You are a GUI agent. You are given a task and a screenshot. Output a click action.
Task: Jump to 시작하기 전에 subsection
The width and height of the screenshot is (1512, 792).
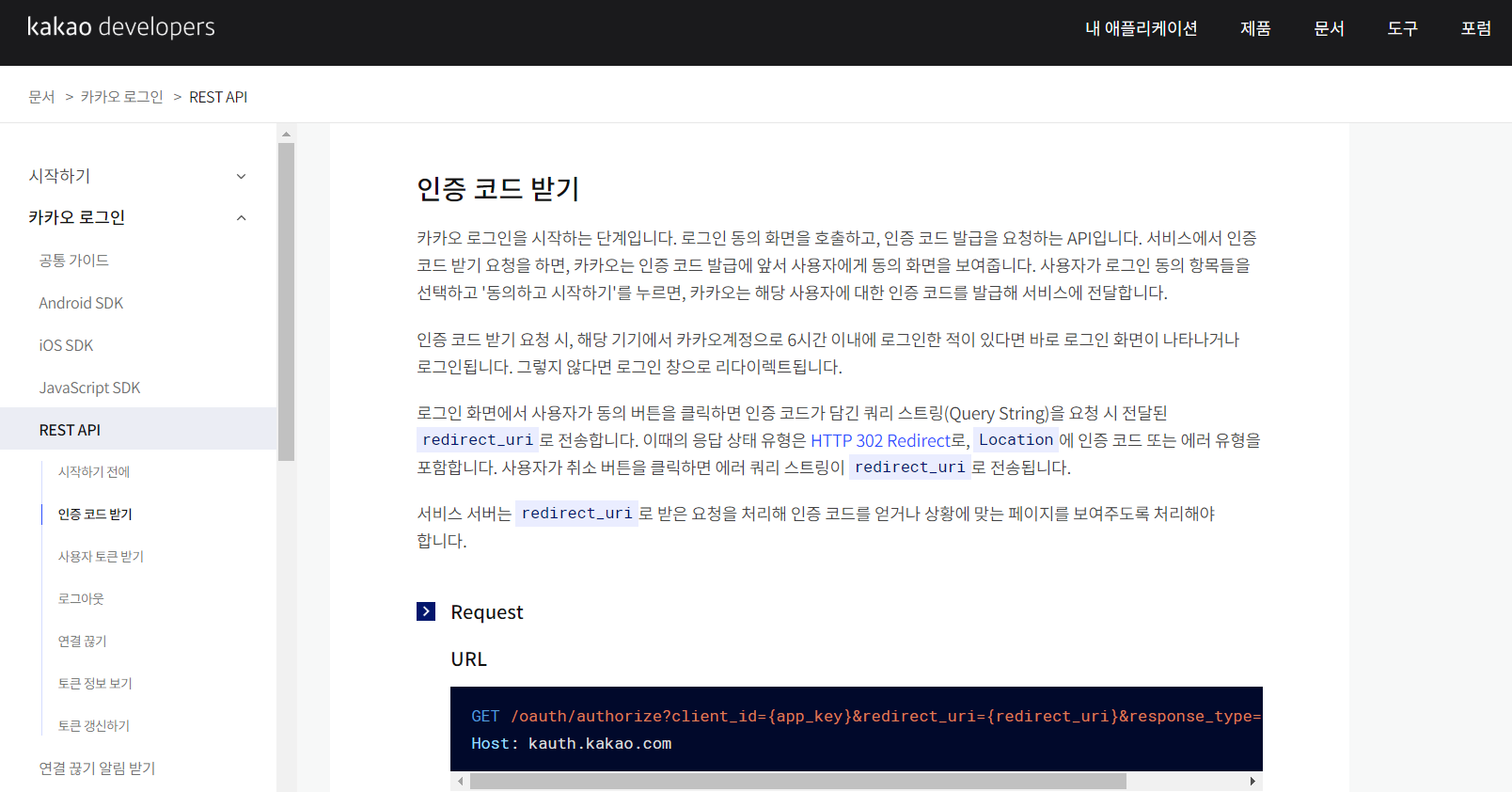point(94,472)
